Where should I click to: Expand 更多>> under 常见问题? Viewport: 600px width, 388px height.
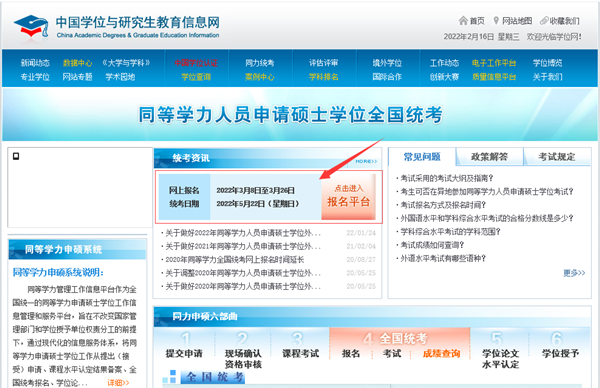tap(574, 273)
